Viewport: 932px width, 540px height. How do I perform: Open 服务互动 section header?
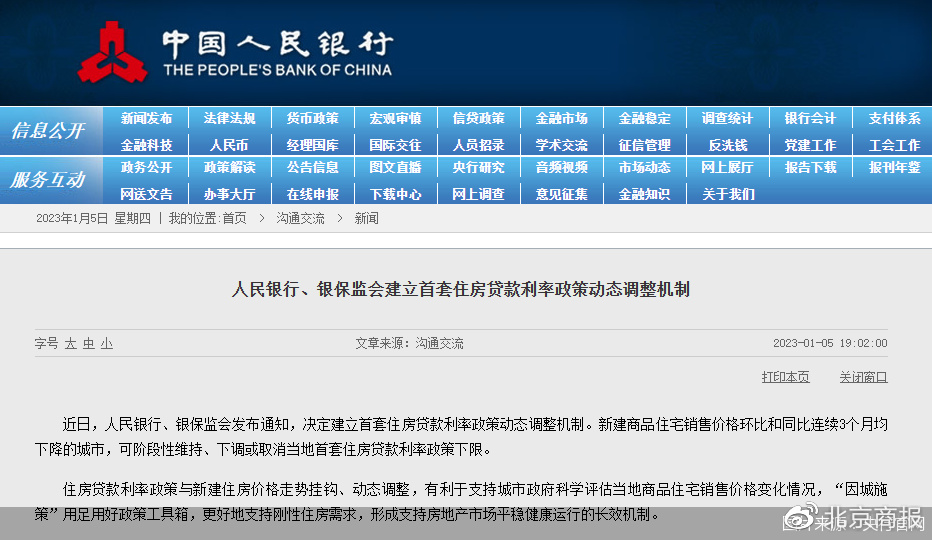pos(47,180)
